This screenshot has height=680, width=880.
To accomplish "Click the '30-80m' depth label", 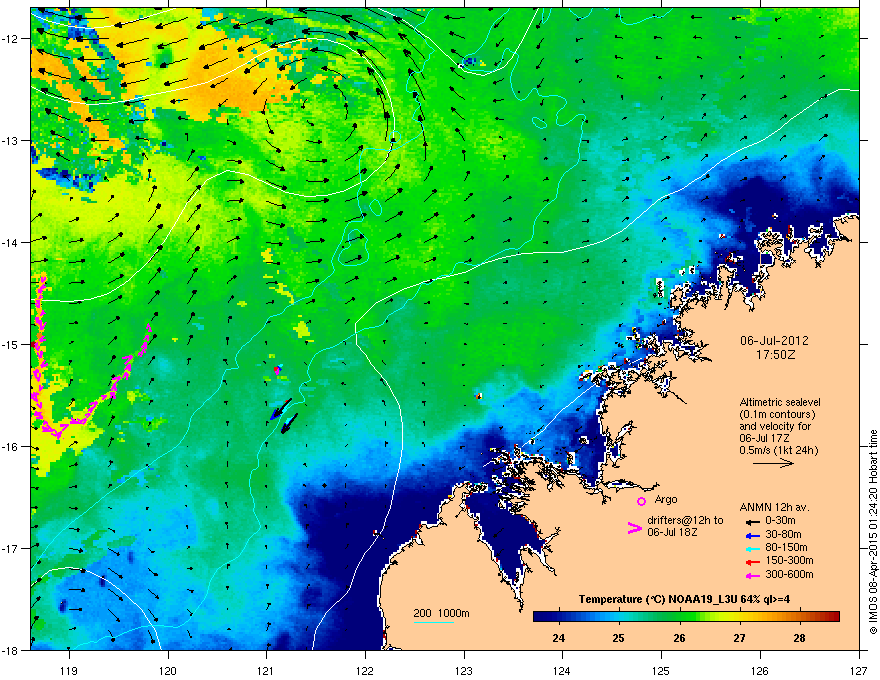I will [x=783, y=535].
